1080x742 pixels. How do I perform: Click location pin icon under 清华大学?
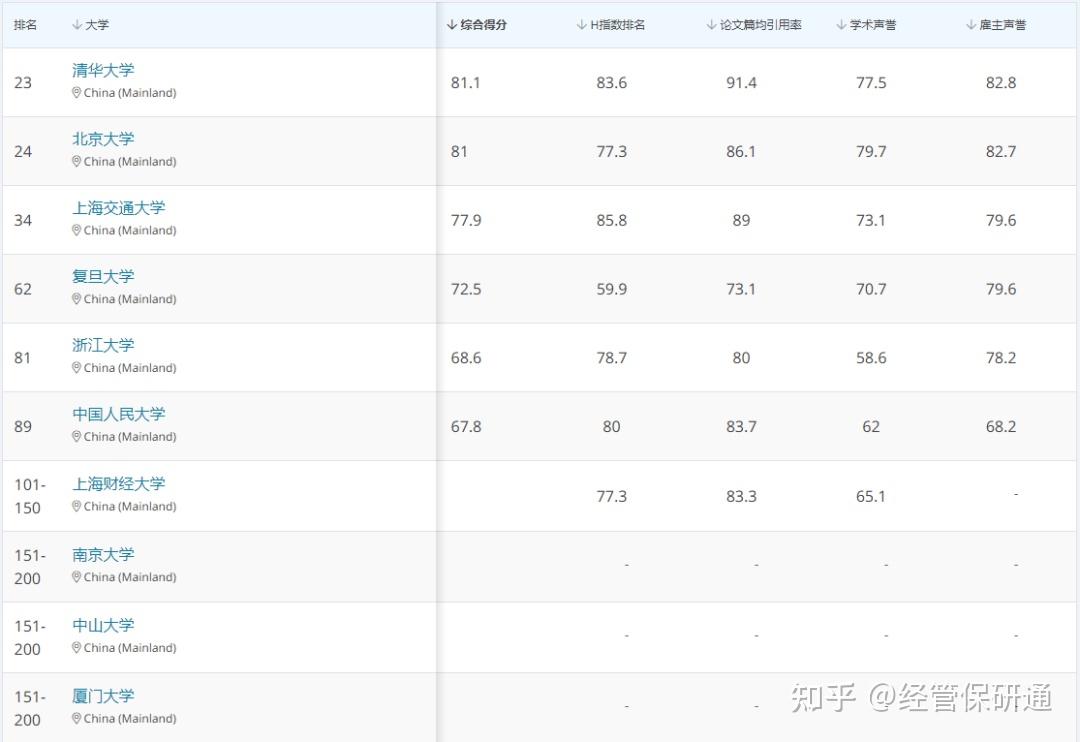coord(76,92)
